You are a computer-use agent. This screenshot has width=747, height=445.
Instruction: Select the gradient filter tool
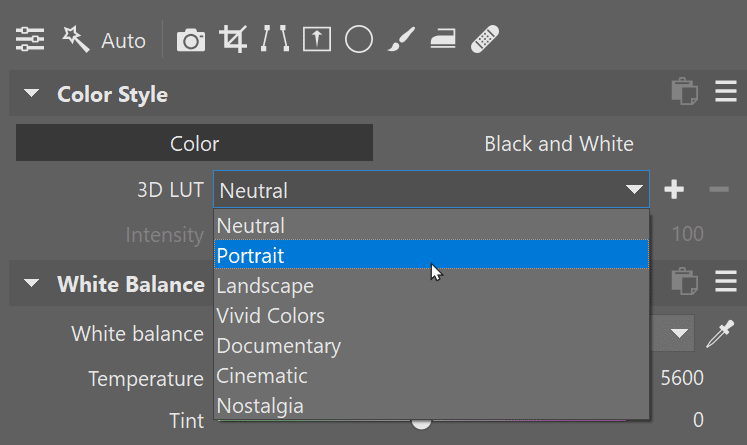pyautogui.click(x=317, y=39)
